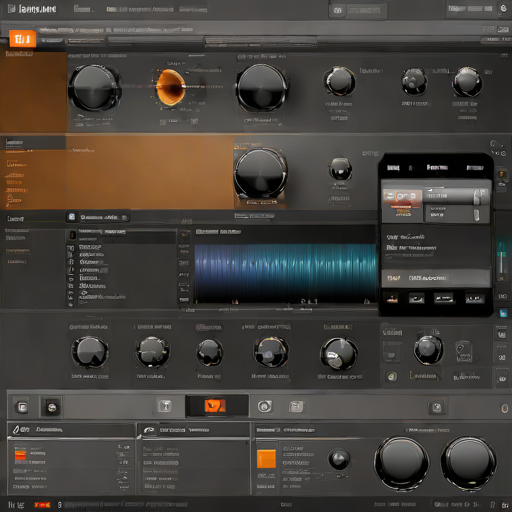Select the rightmost tab in the black popup header
Viewport: 512px width, 512px height.
[475, 168]
